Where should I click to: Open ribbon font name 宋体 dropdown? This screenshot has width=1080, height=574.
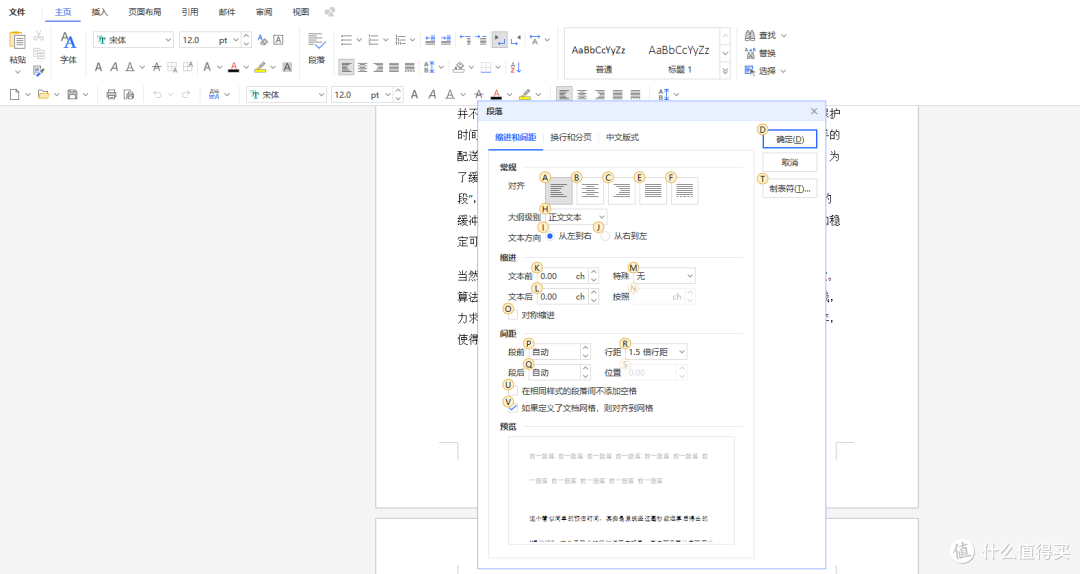(x=168, y=40)
